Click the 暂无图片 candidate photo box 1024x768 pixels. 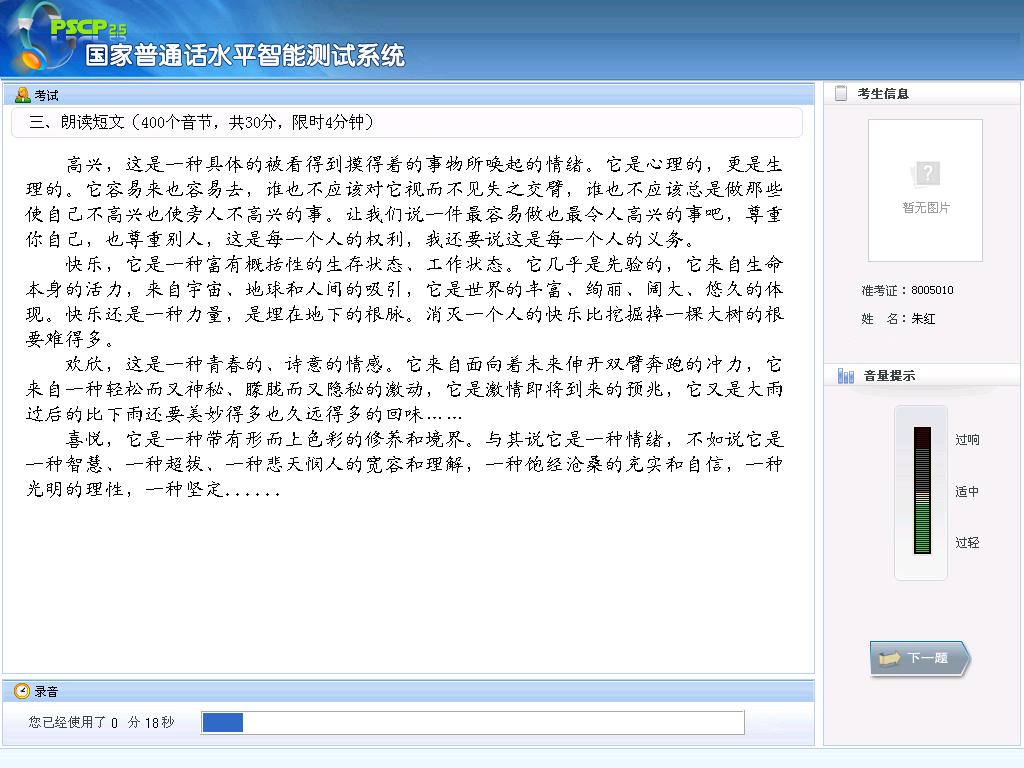[925, 190]
